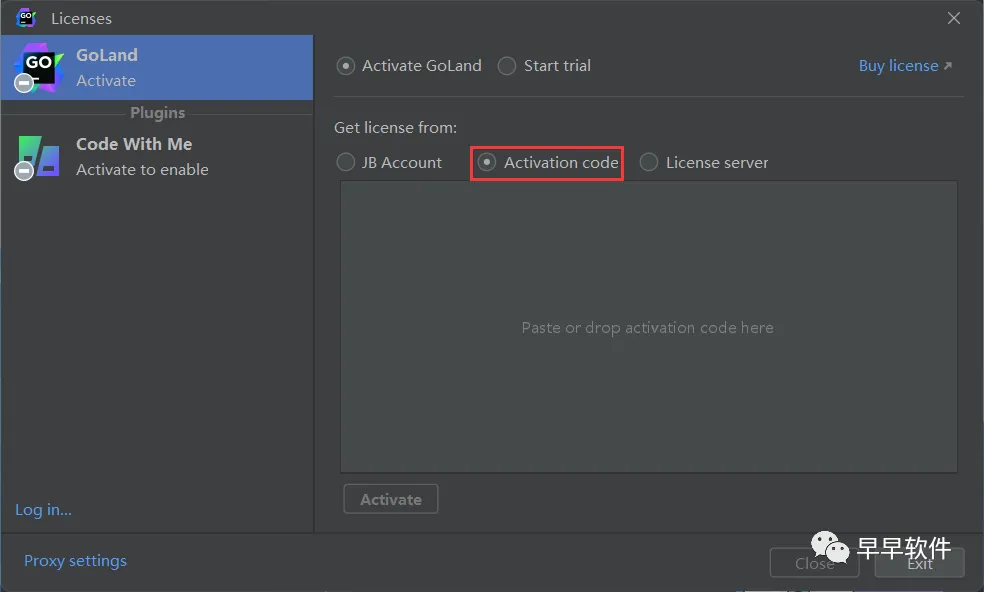Click the activation code paste area

coord(648,327)
